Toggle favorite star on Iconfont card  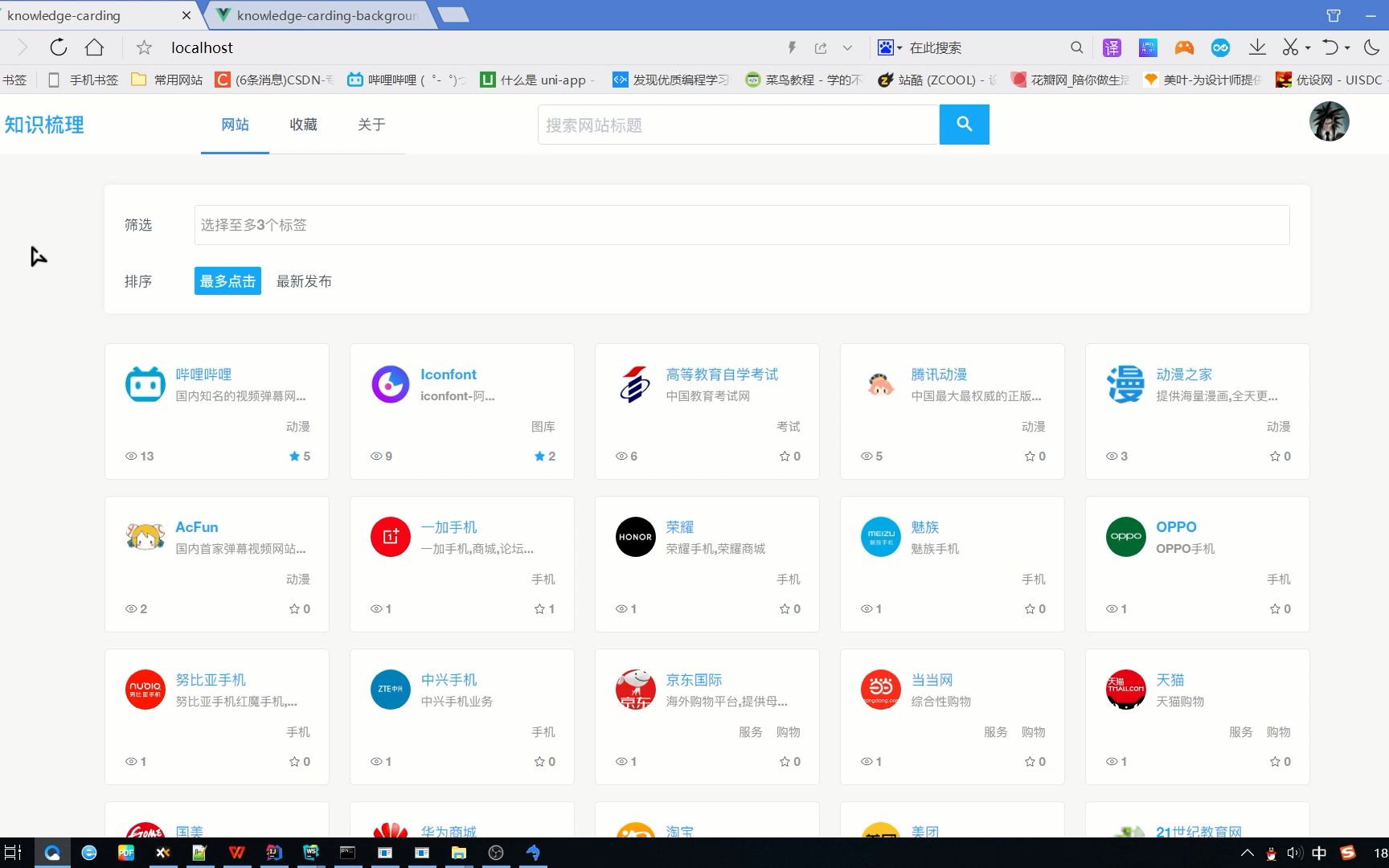[x=539, y=456]
